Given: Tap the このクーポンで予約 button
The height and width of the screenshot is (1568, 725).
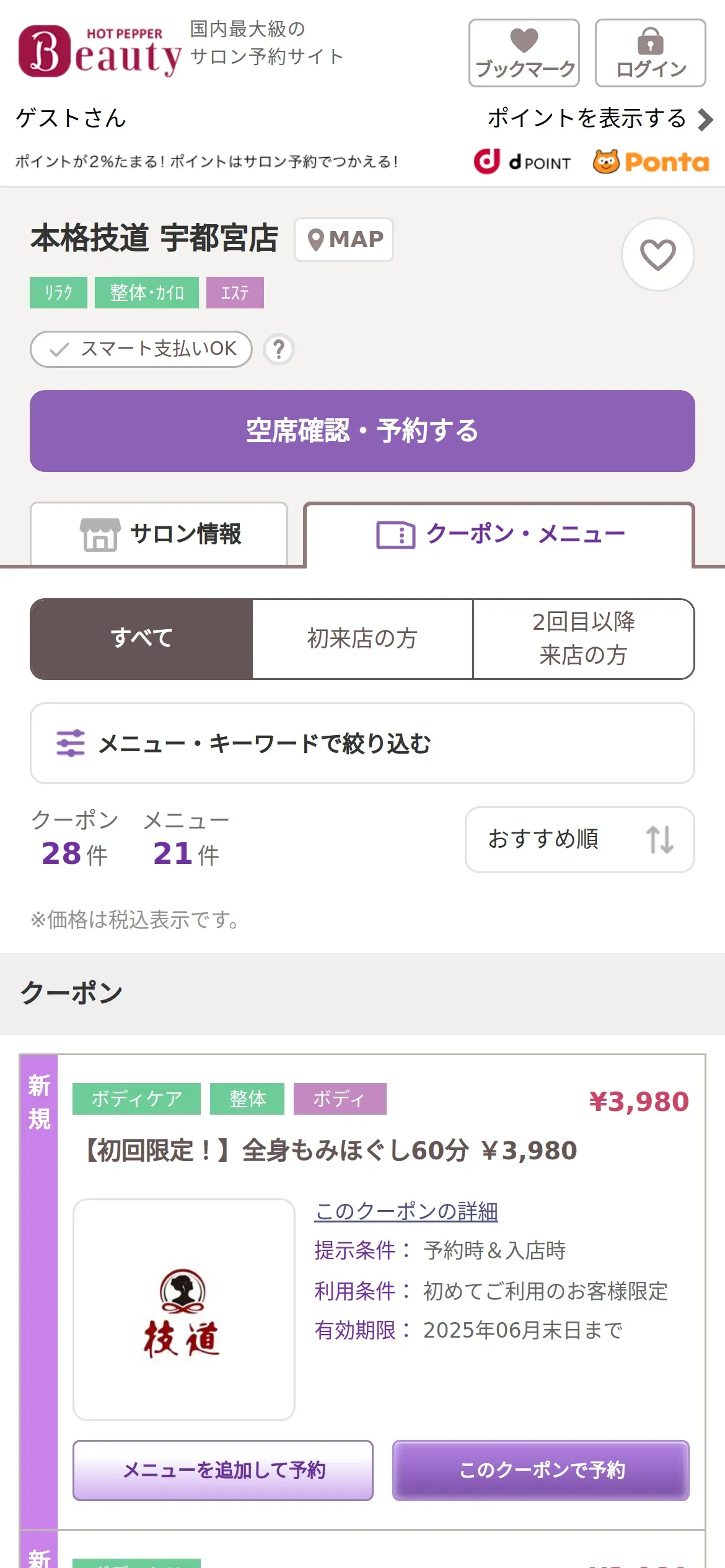Looking at the screenshot, I should pos(541,1470).
